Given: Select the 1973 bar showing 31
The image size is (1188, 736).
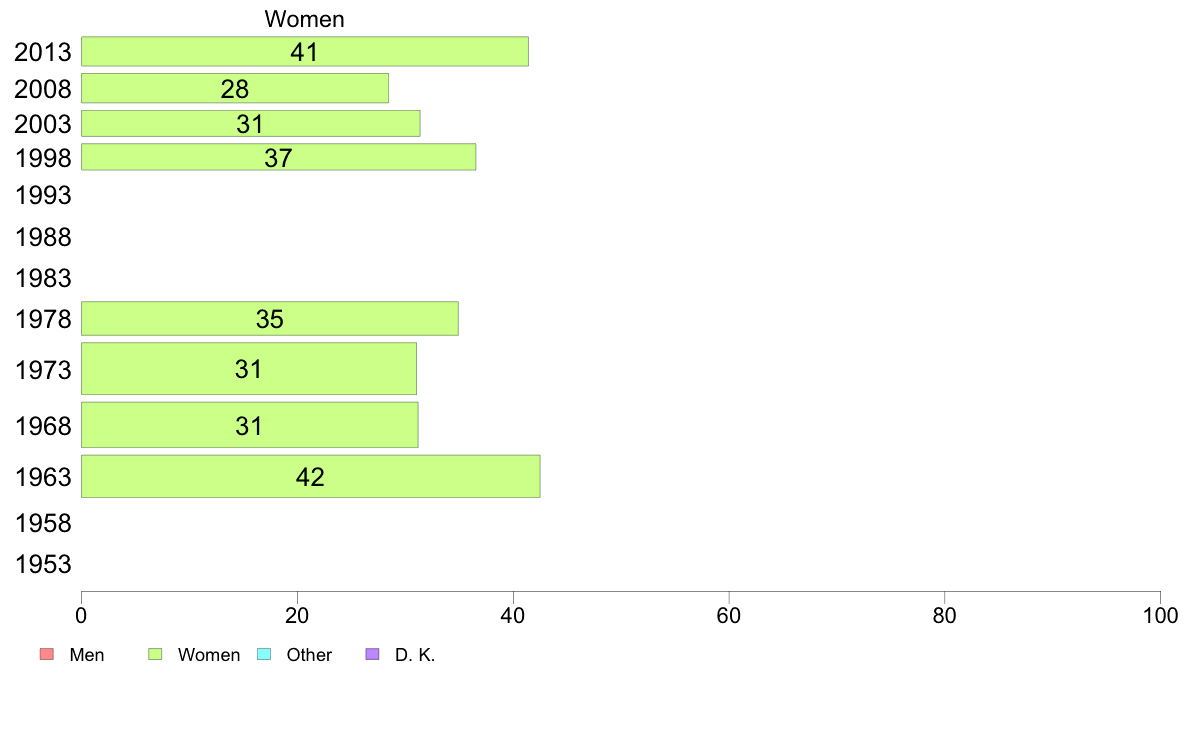Looking at the screenshot, I should tap(249, 368).
